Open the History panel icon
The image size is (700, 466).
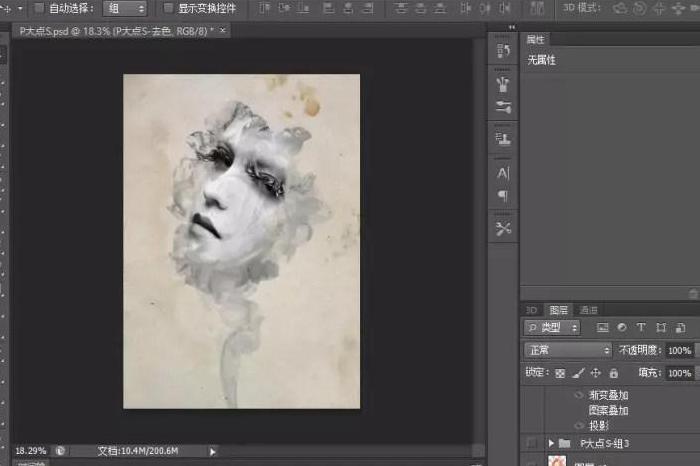pyautogui.click(x=503, y=51)
